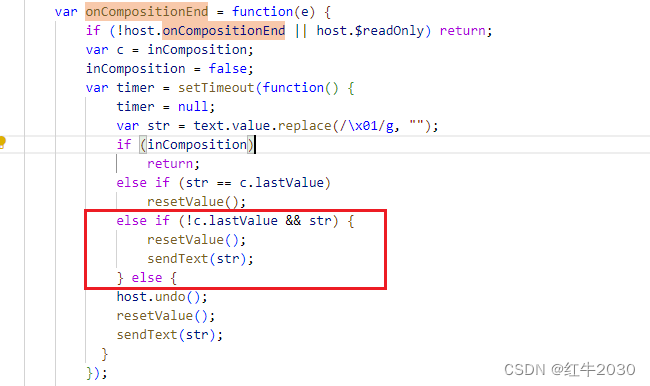This screenshot has height=386, width=650.
Task: Click host.onCompositionEnd in the if condition
Action: (x=205, y=31)
